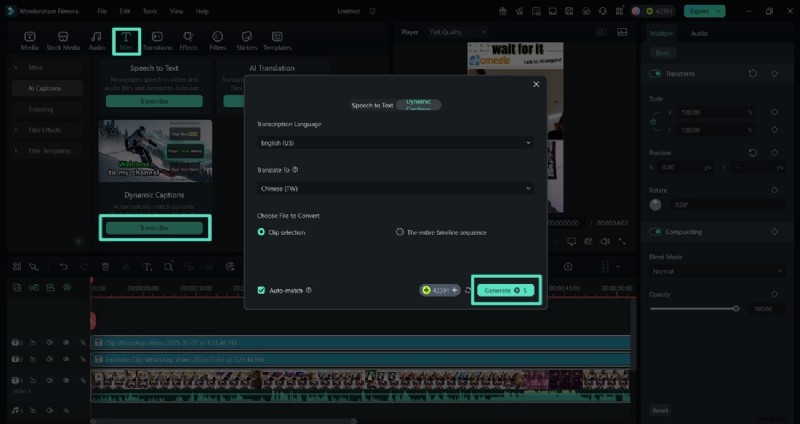The width and height of the screenshot is (800, 424).
Task: Choose The entire timeline sequence option
Action: [399, 231]
